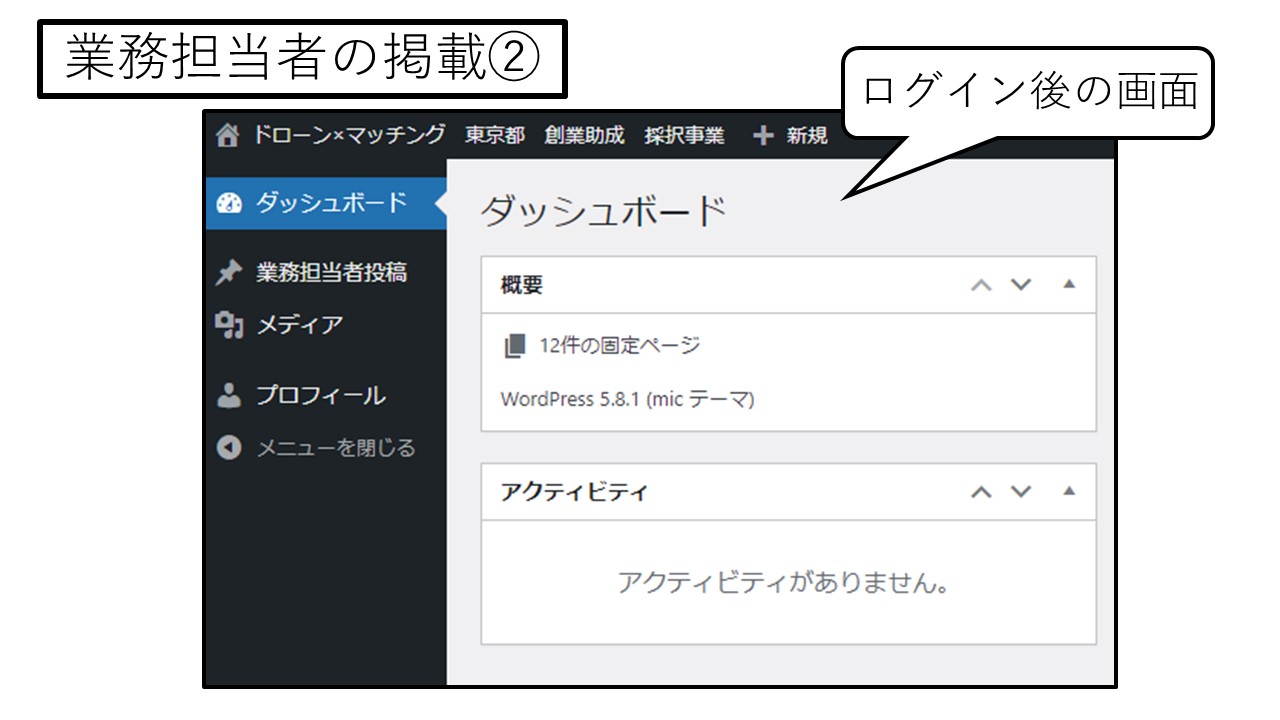Open the 12件の固定ページ link
Image resolution: width=1280 pixels, height=720 pixels.
pyautogui.click(x=619, y=346)
